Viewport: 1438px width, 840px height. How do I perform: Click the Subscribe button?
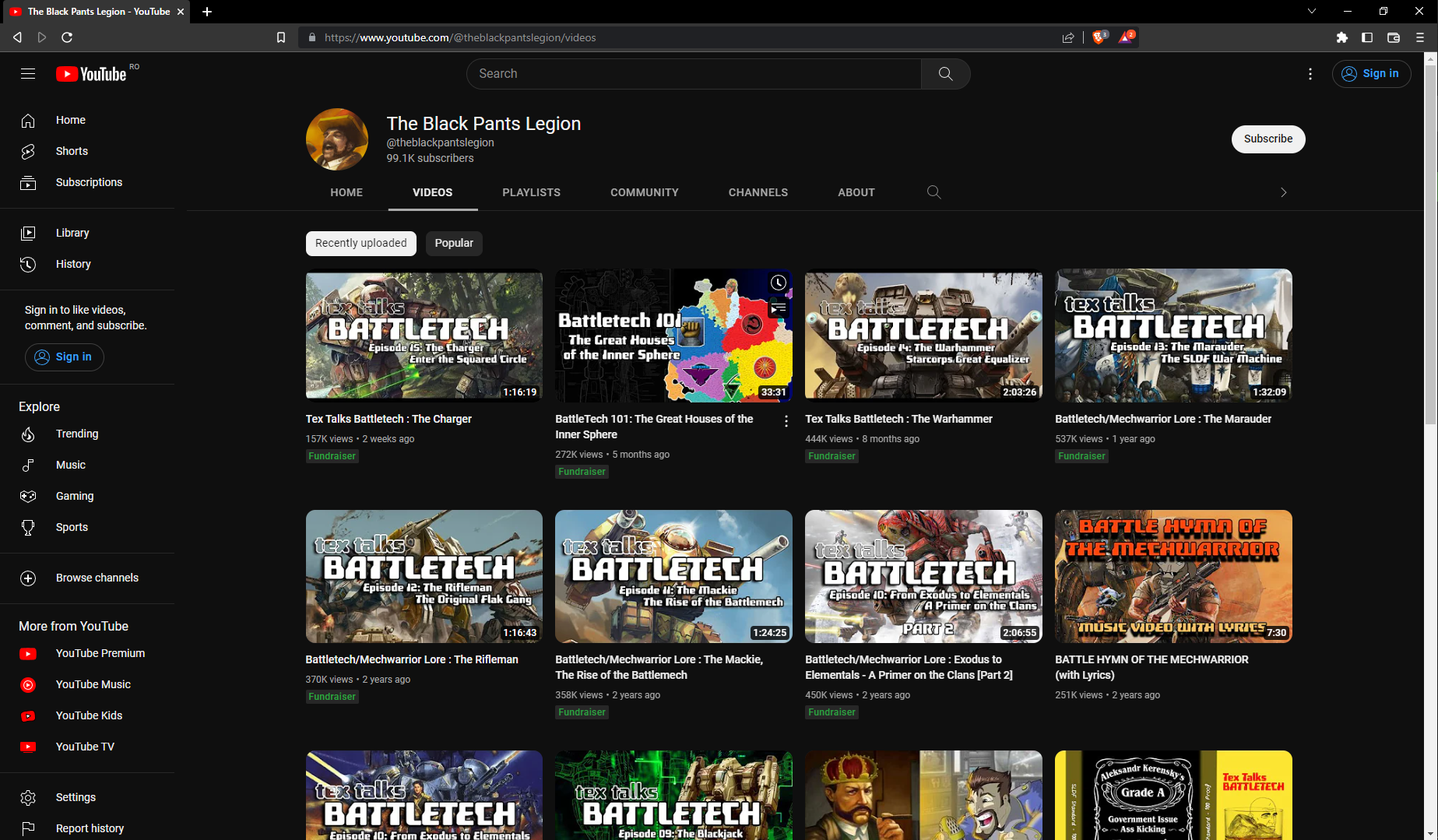click(1268, 139)
